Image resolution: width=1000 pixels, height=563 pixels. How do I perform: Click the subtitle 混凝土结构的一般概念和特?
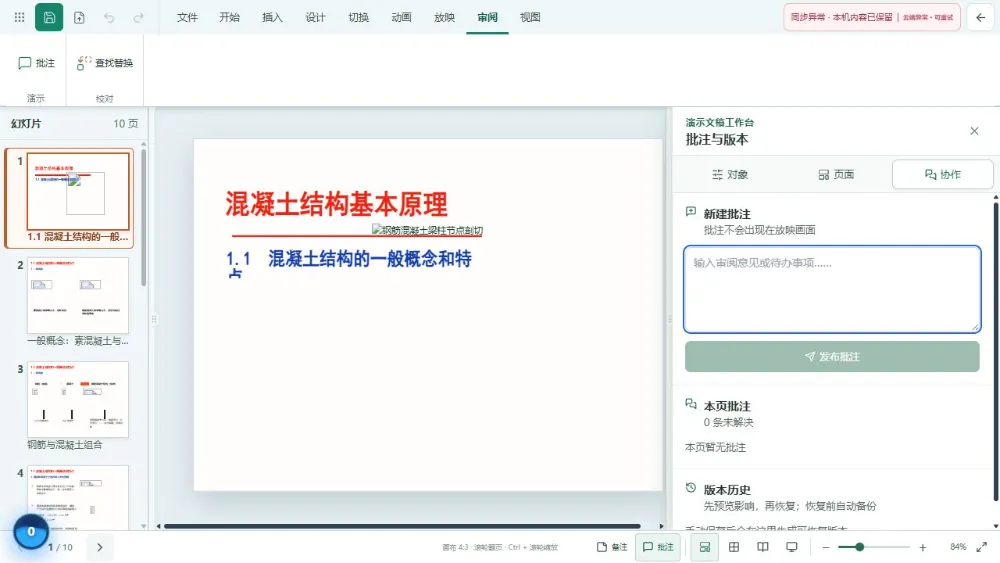(370, 259)
